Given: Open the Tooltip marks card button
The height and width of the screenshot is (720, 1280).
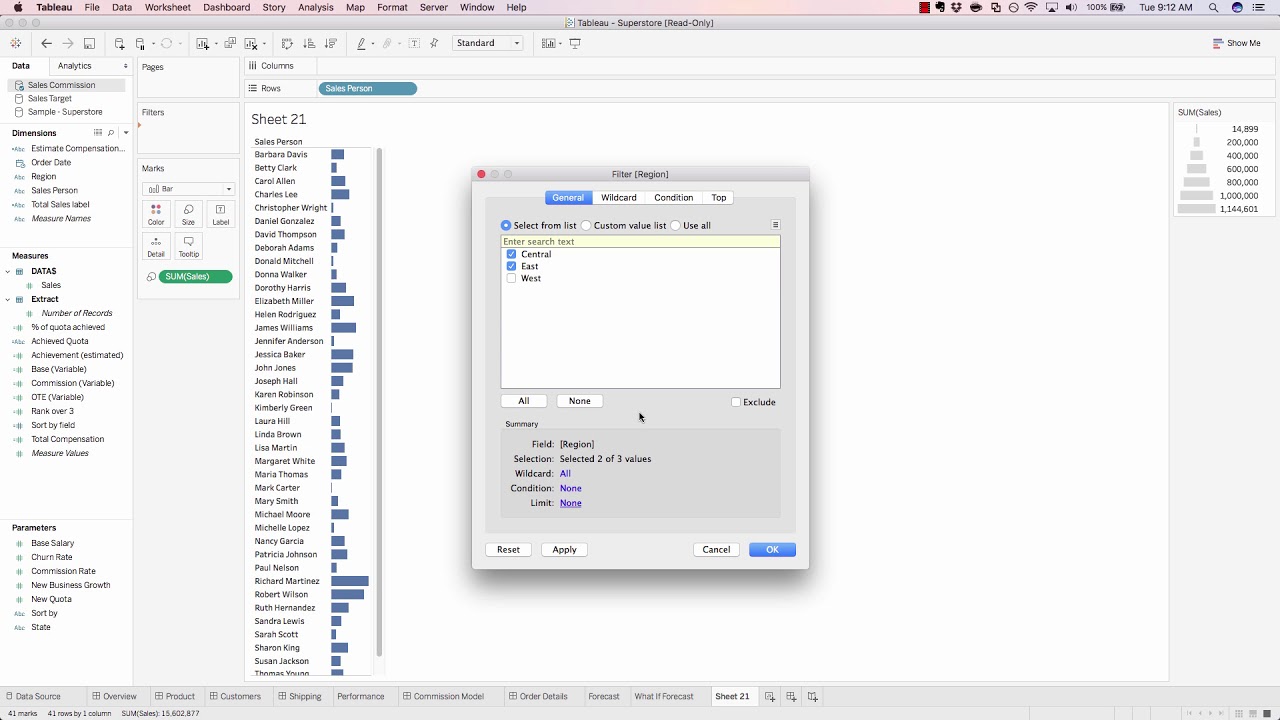Looking at the screenshot, I should coord(188,247).
